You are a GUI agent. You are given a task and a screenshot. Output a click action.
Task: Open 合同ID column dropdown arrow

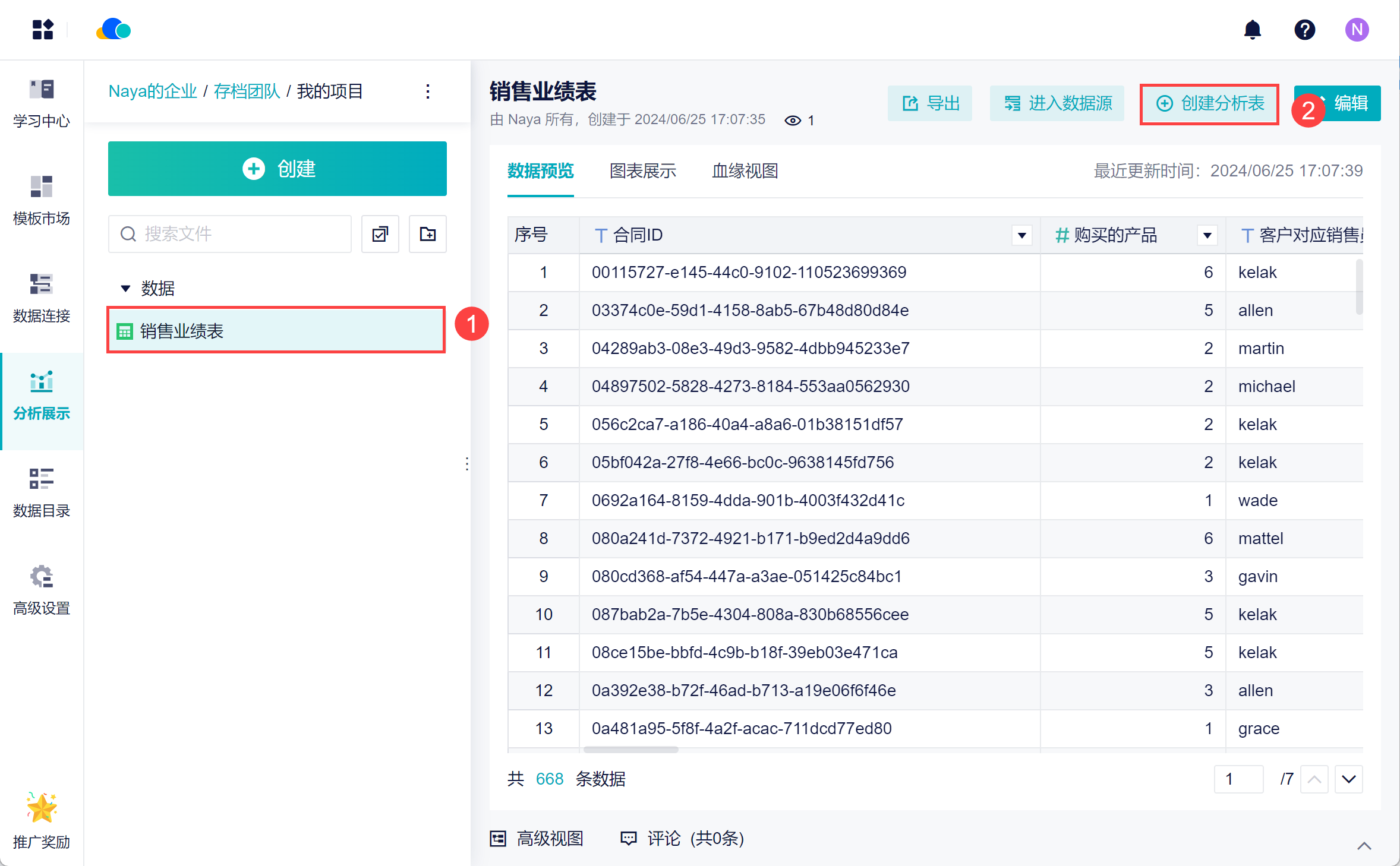pyautogui.click(x=1021, y=235)
